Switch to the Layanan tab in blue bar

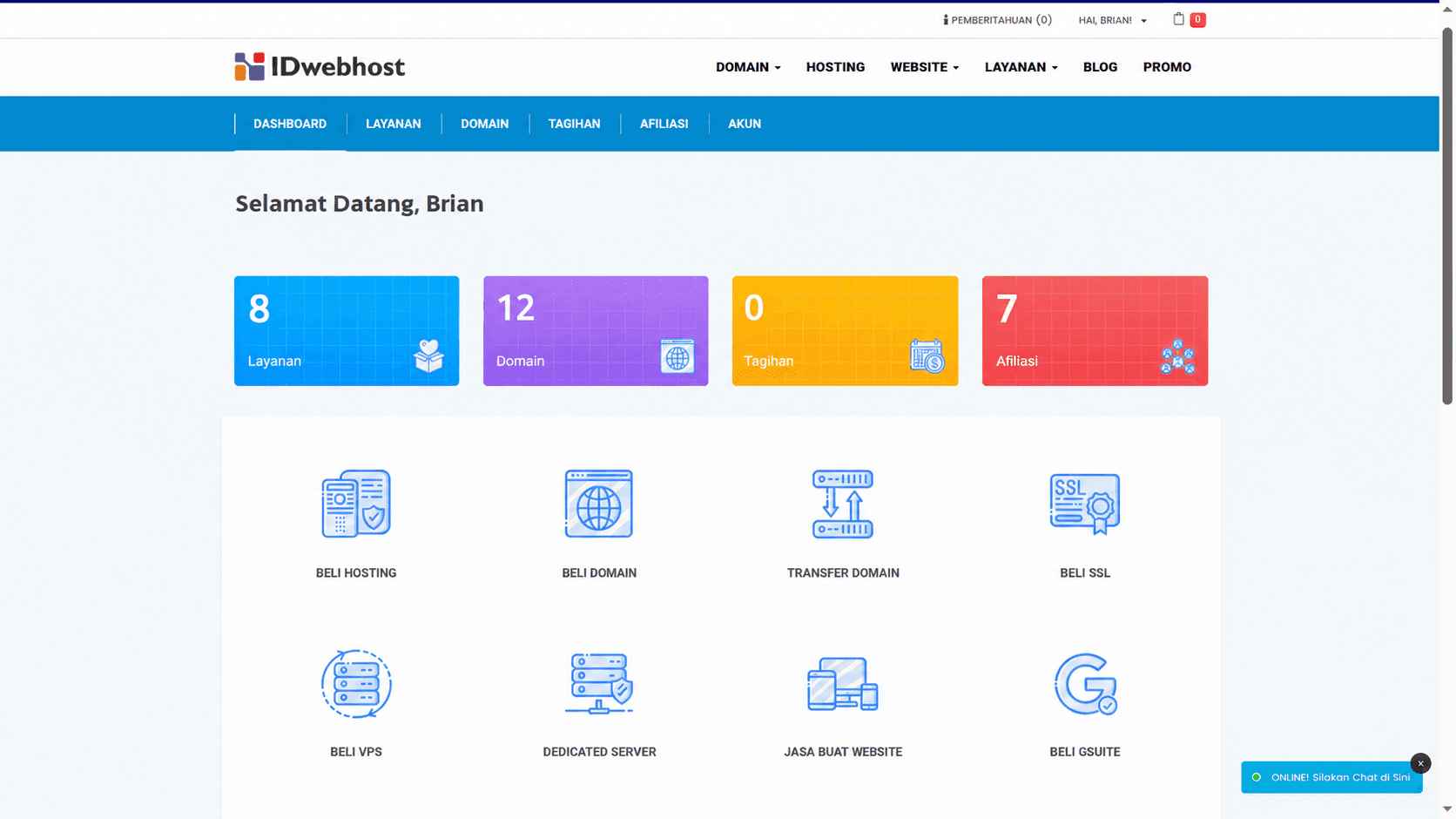coord(394,124)
